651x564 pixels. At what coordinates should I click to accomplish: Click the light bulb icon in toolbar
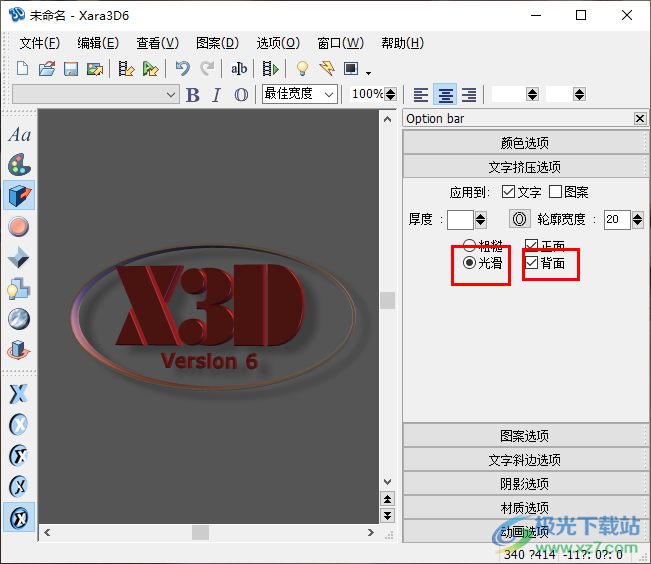point(302,69)
